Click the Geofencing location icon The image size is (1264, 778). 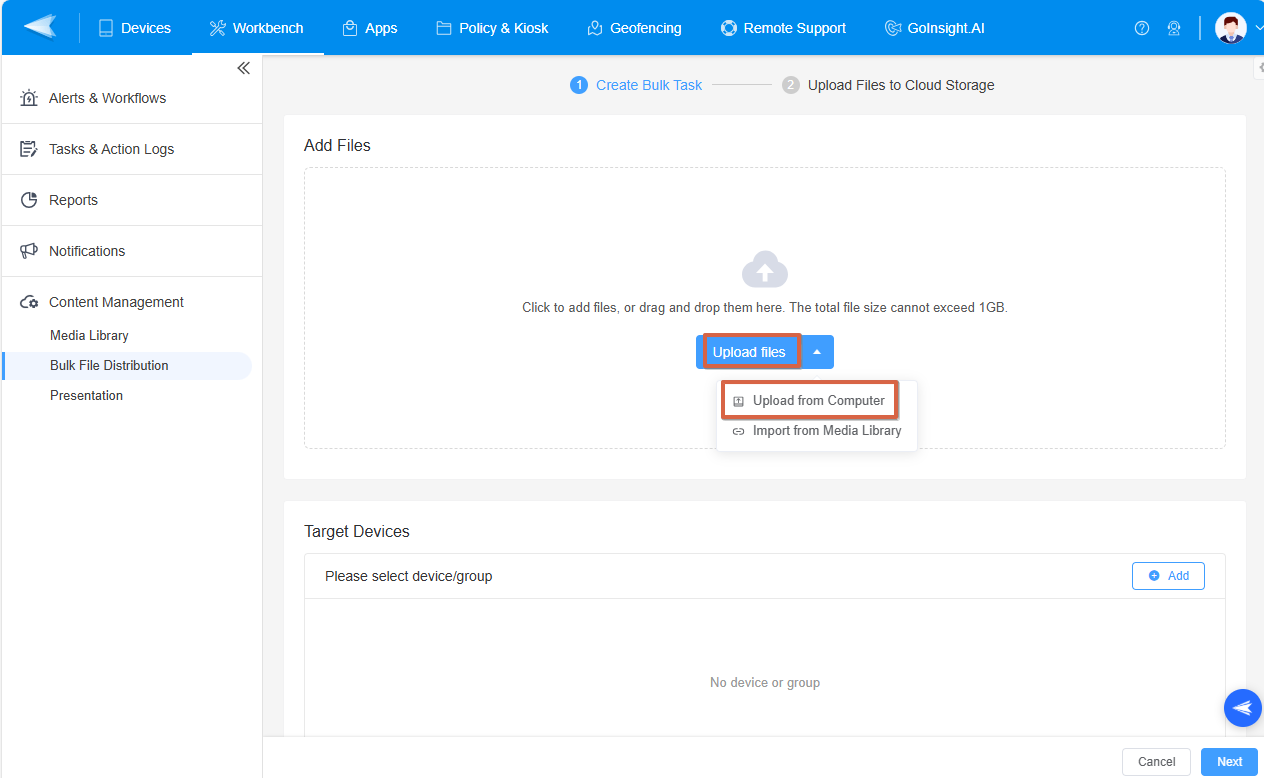coord(596,27)
